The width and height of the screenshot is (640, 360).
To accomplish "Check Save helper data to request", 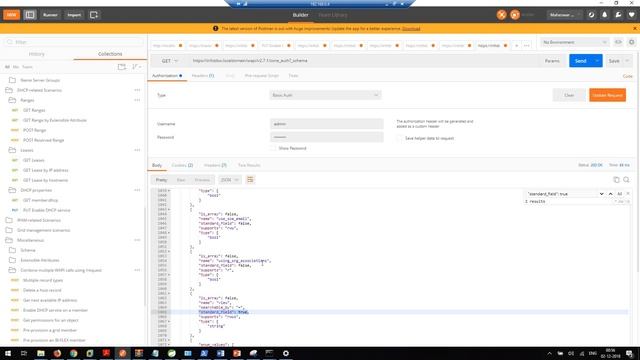I will [399, 138].
